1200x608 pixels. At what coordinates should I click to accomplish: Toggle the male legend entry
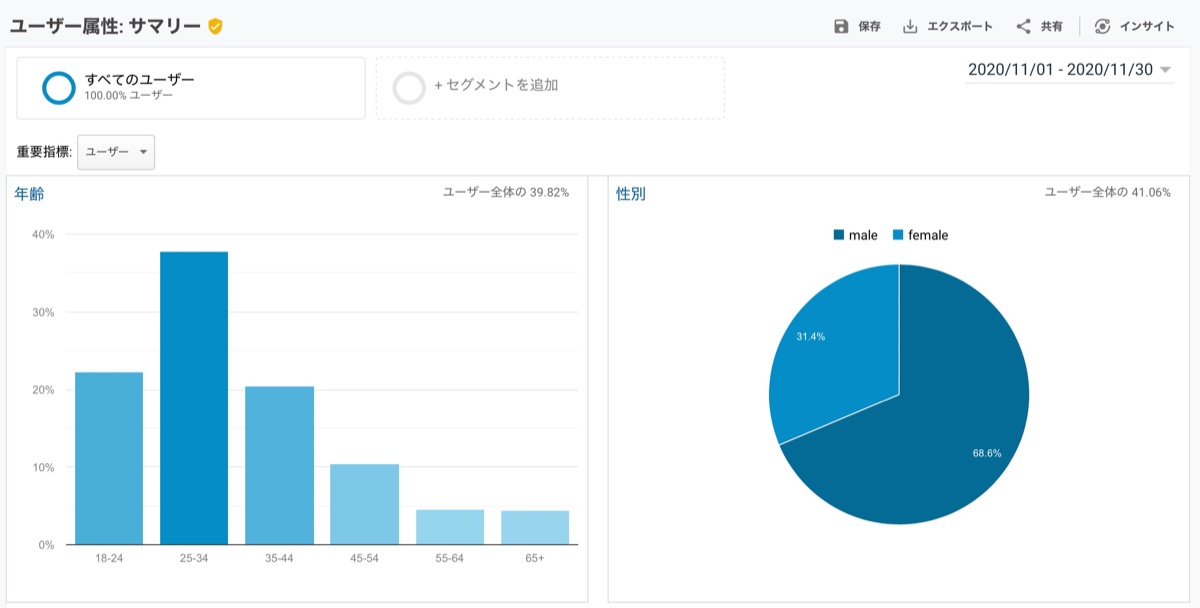click(855, 235)
